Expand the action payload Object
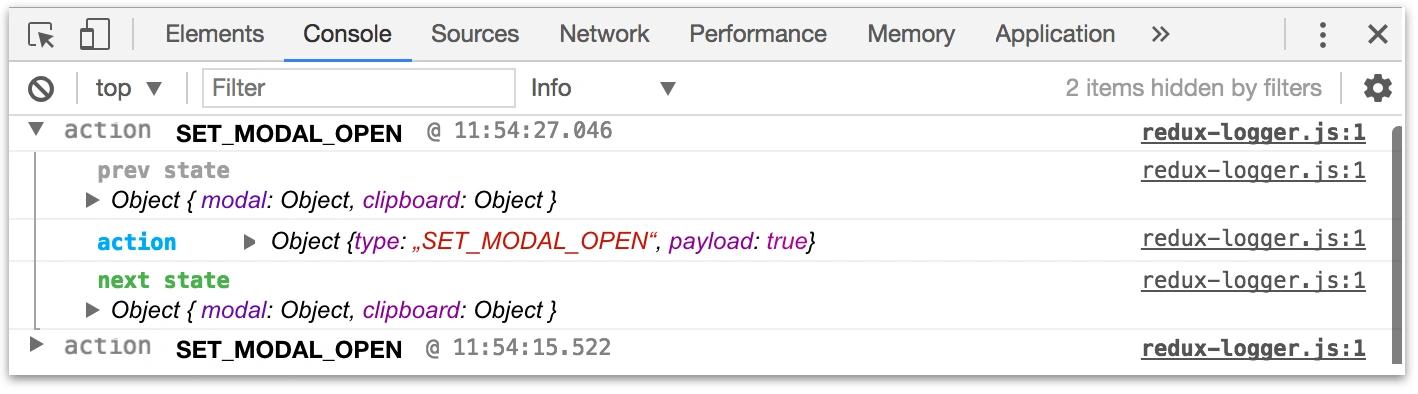Viewport: 1418px width, 394px height. click(251, 241)
